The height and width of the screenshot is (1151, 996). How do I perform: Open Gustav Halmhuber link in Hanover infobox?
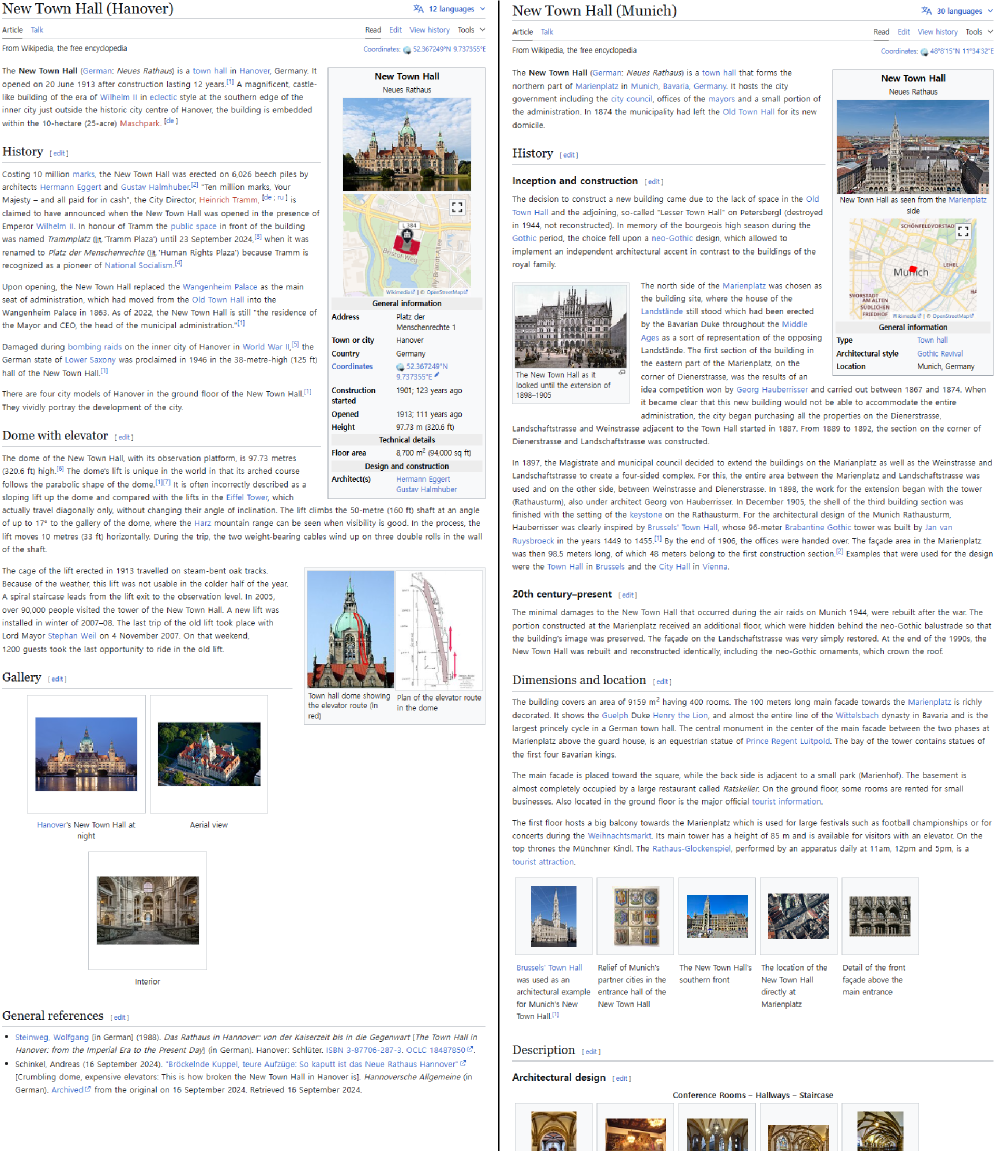click(426, 490)
